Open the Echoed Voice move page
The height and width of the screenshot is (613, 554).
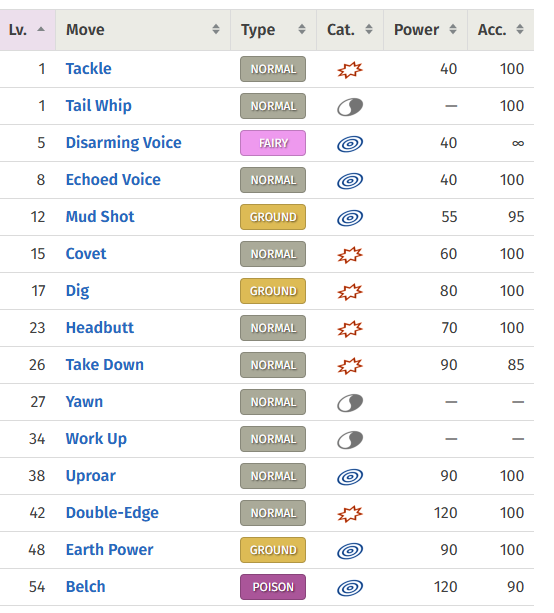pos(113,179)
